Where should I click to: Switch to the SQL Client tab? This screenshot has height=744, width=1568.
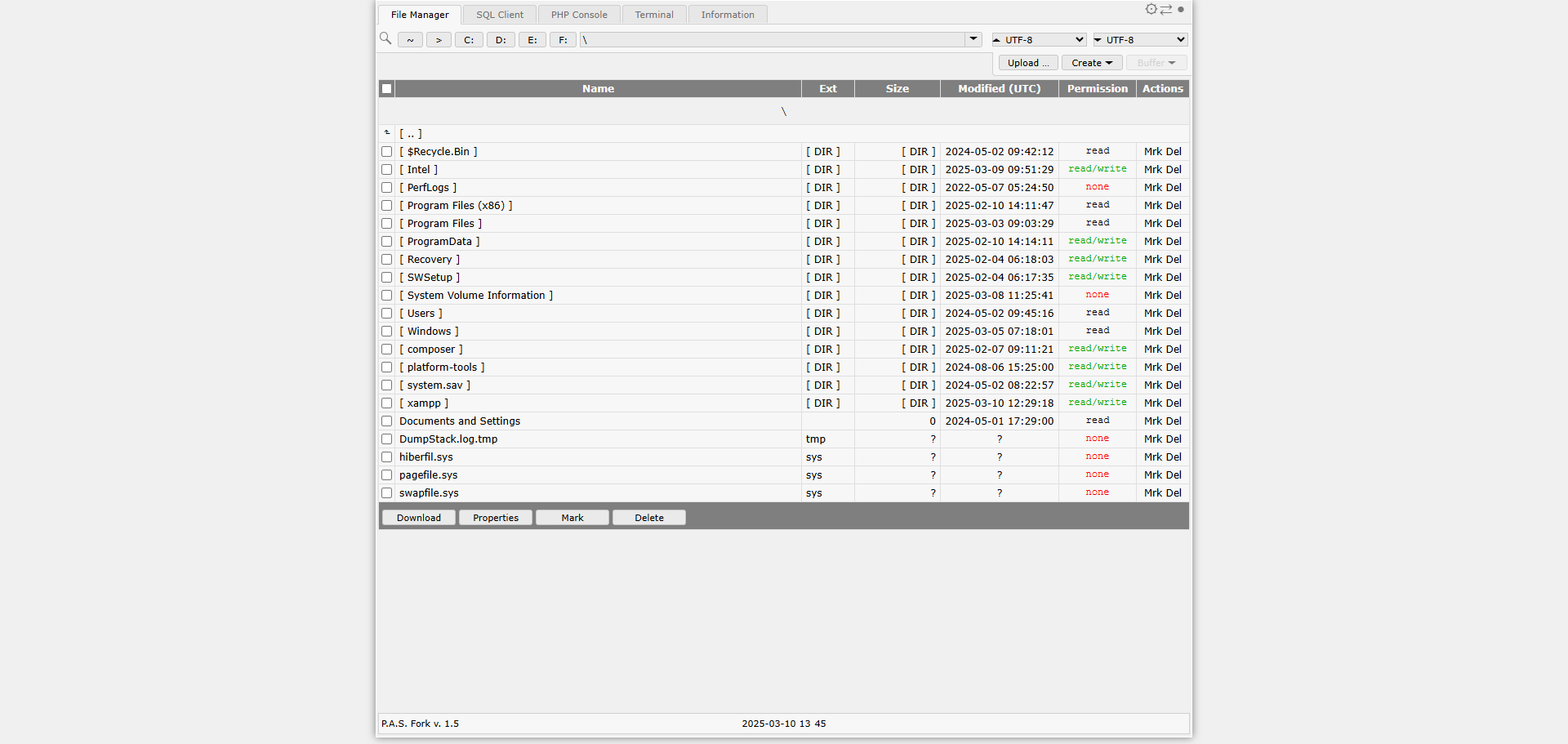tap(499, 14)
